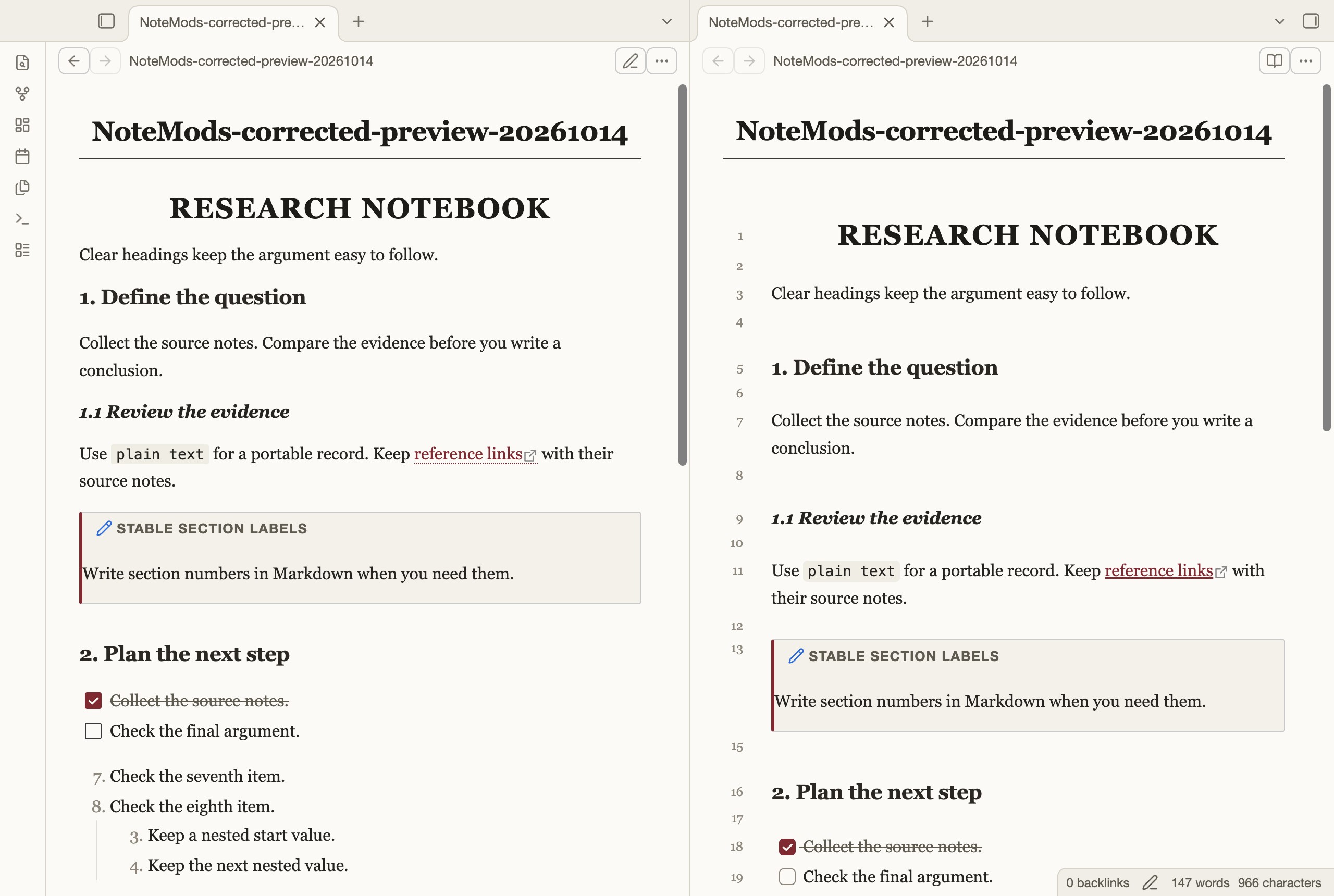Switch left pane to editing mode
This screenshot has width=1334, height=896.
(x=630, y=60)
